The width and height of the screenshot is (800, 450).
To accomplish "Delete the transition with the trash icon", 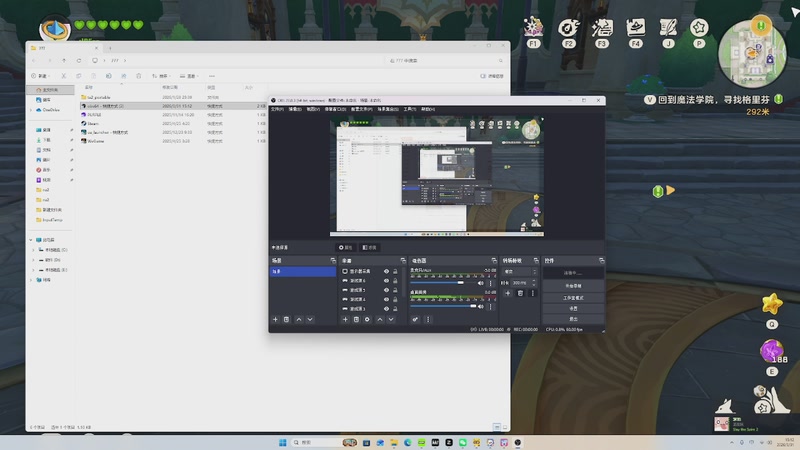I will (520, 293).
